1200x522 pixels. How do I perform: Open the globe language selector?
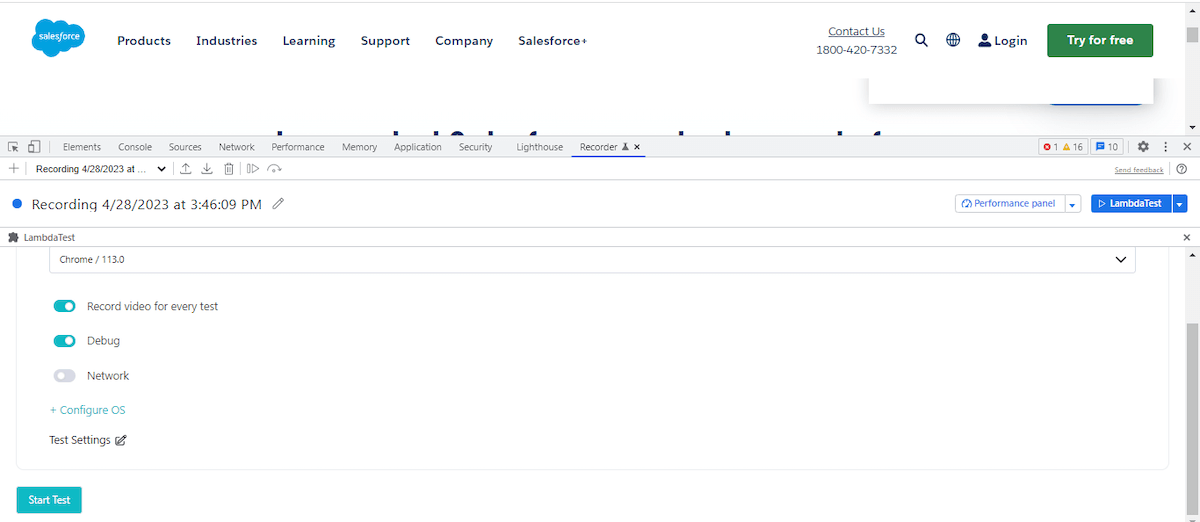(x=953, y=40)
